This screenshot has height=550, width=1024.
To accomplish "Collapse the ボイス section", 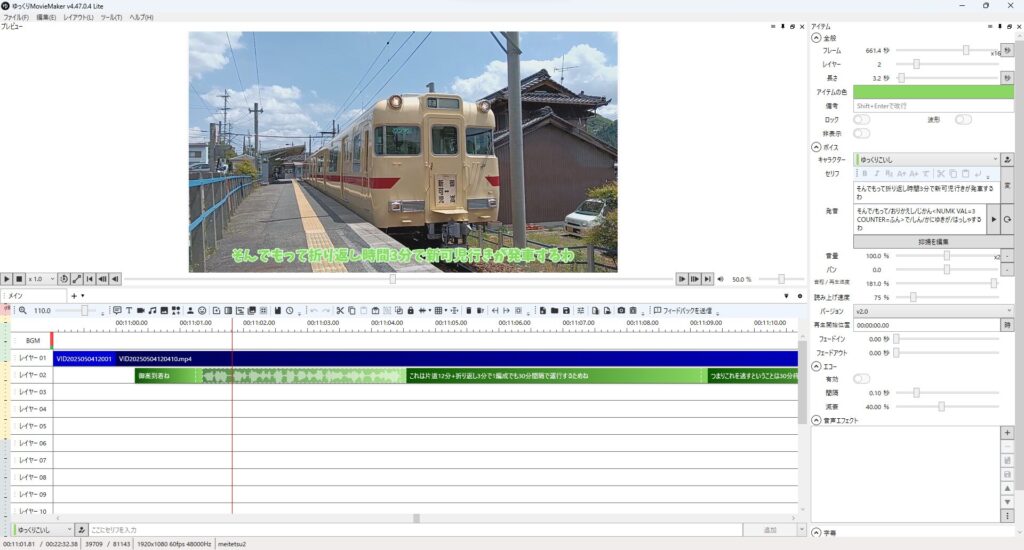I will pyautogui.click(x=816, y=147).
